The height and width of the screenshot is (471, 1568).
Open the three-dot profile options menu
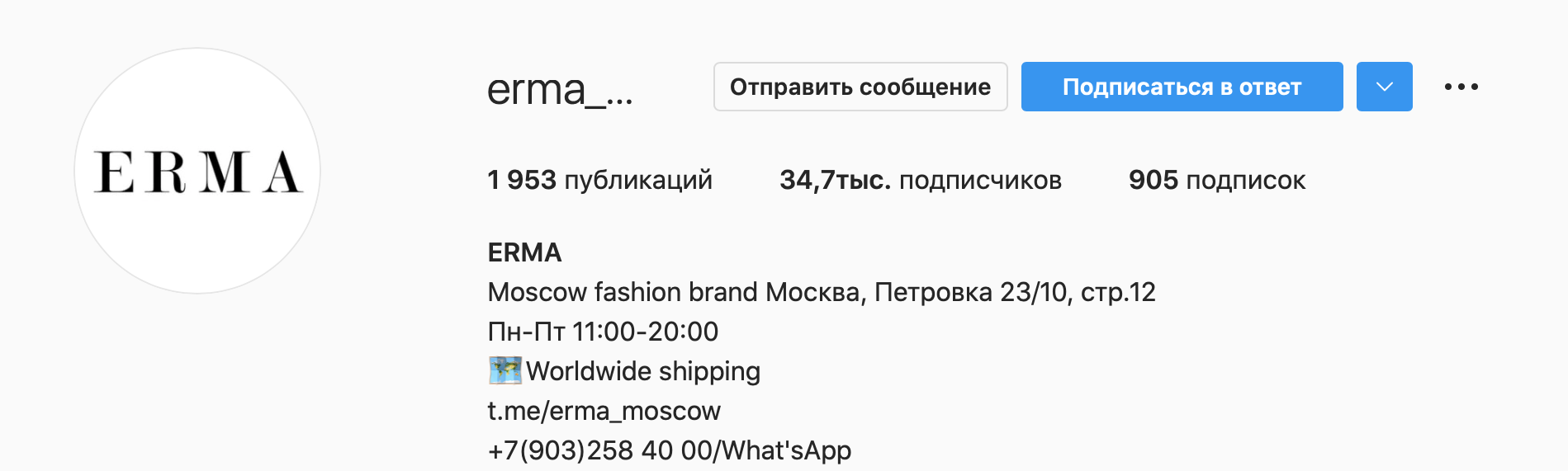point(1461,87)
